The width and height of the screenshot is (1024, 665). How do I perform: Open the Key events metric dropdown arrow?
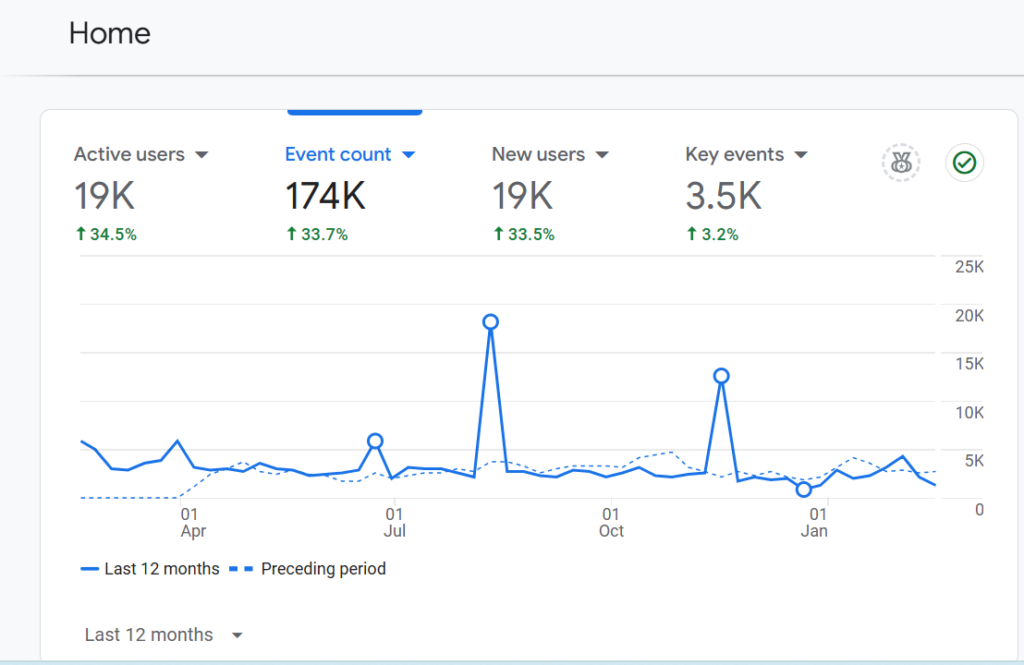(801, 155)
